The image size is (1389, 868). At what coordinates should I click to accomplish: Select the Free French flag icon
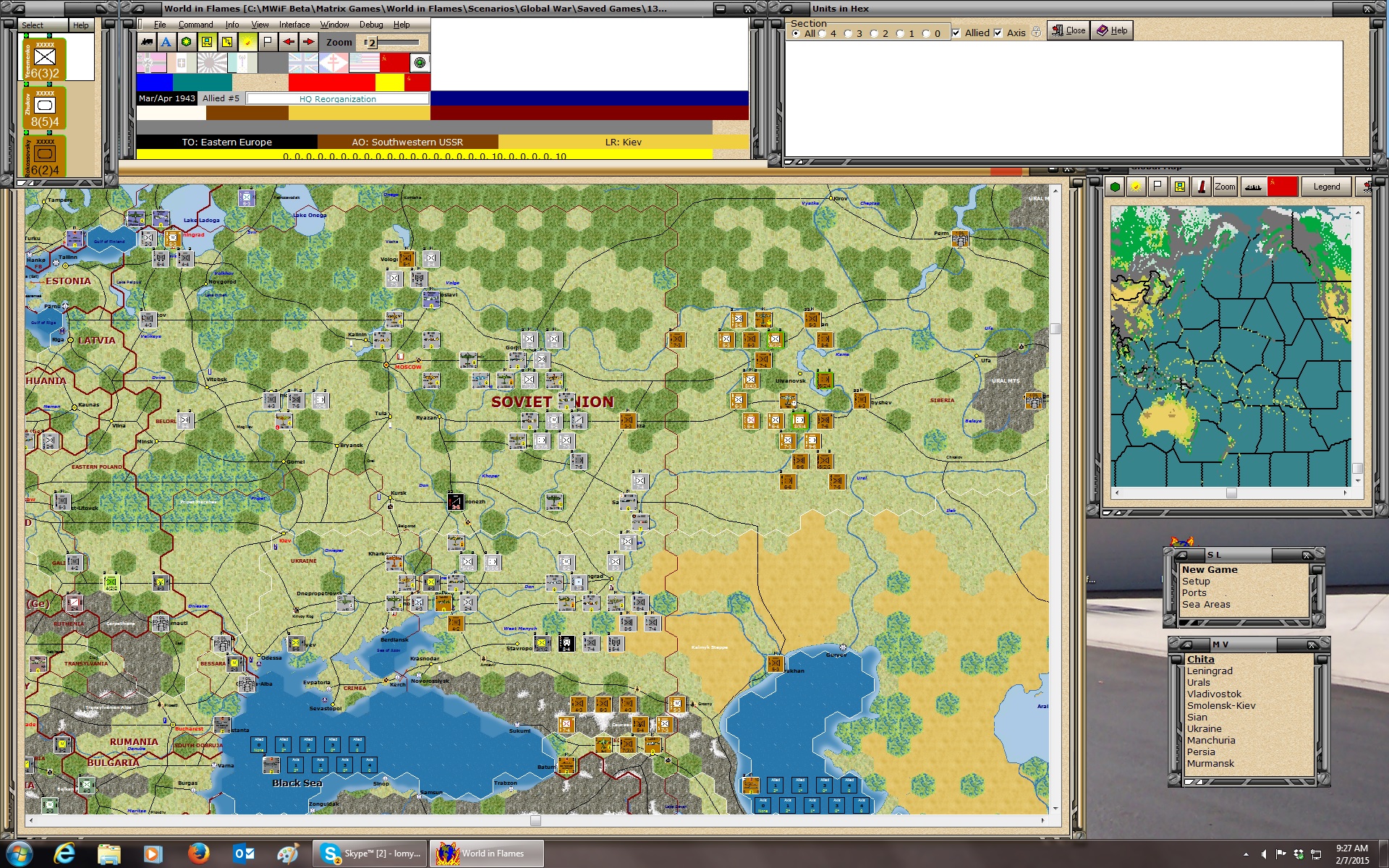click(334, 63)
